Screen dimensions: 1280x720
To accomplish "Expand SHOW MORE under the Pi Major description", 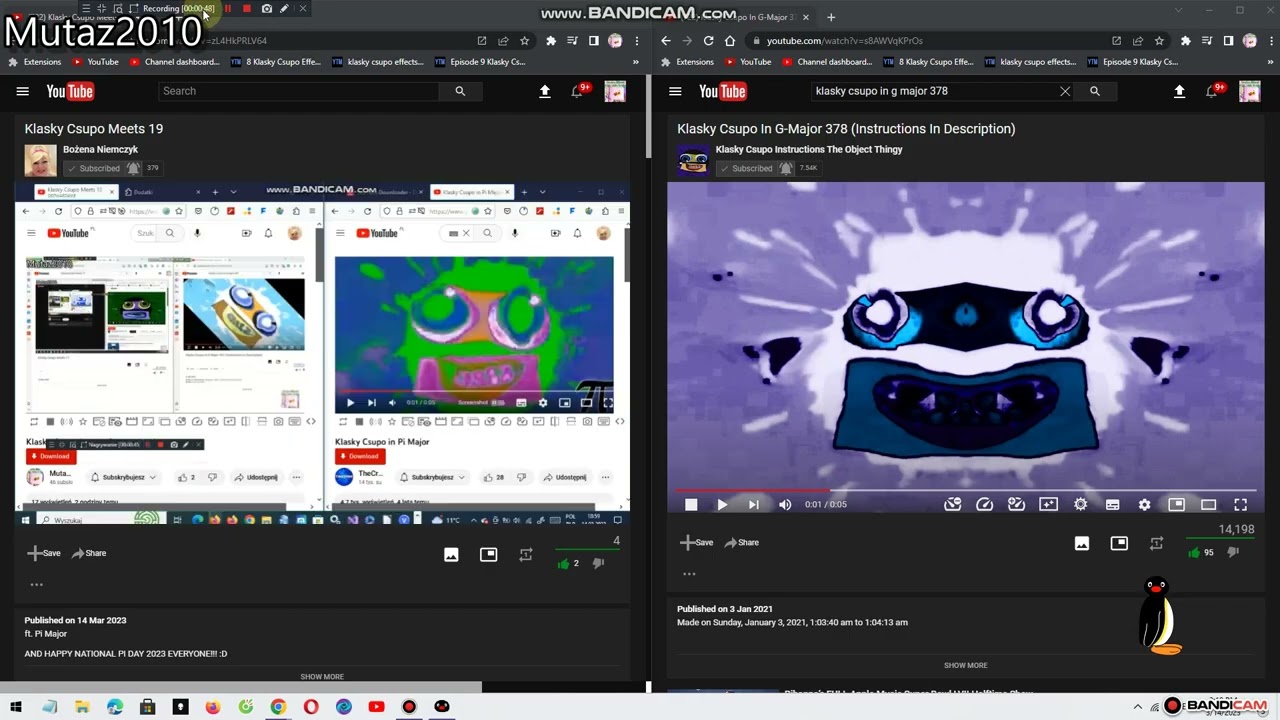I will 322,677.
